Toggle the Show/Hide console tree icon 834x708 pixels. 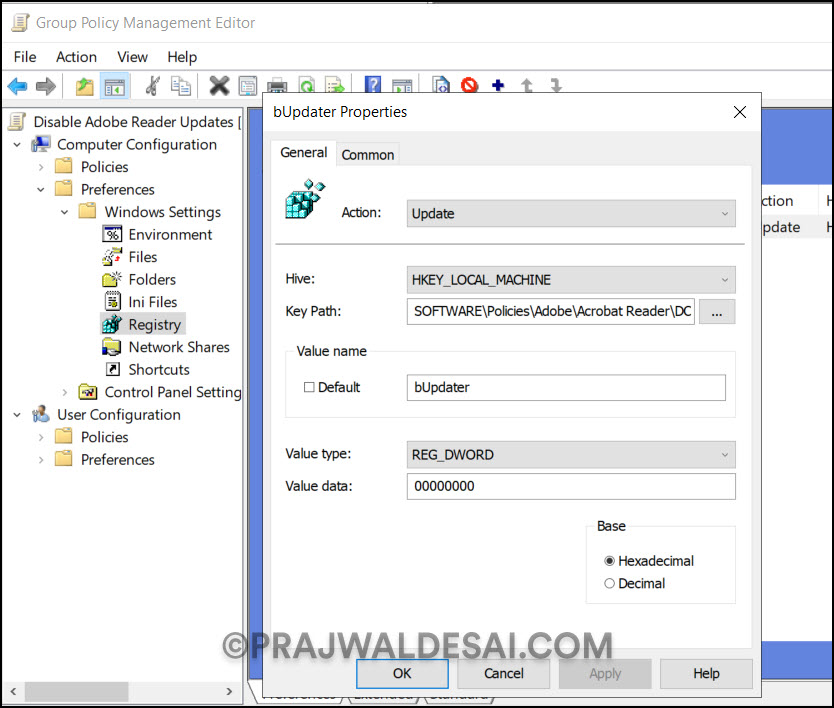click(x=114, y=86)
